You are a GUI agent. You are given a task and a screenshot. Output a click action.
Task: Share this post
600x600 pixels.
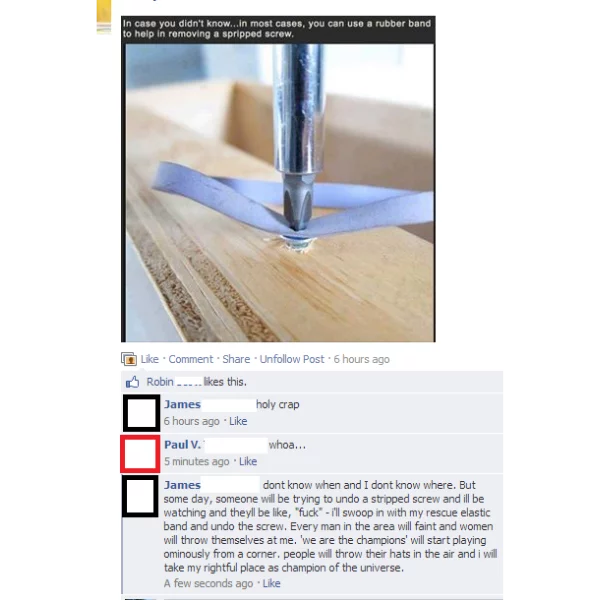tap(236, 359)
